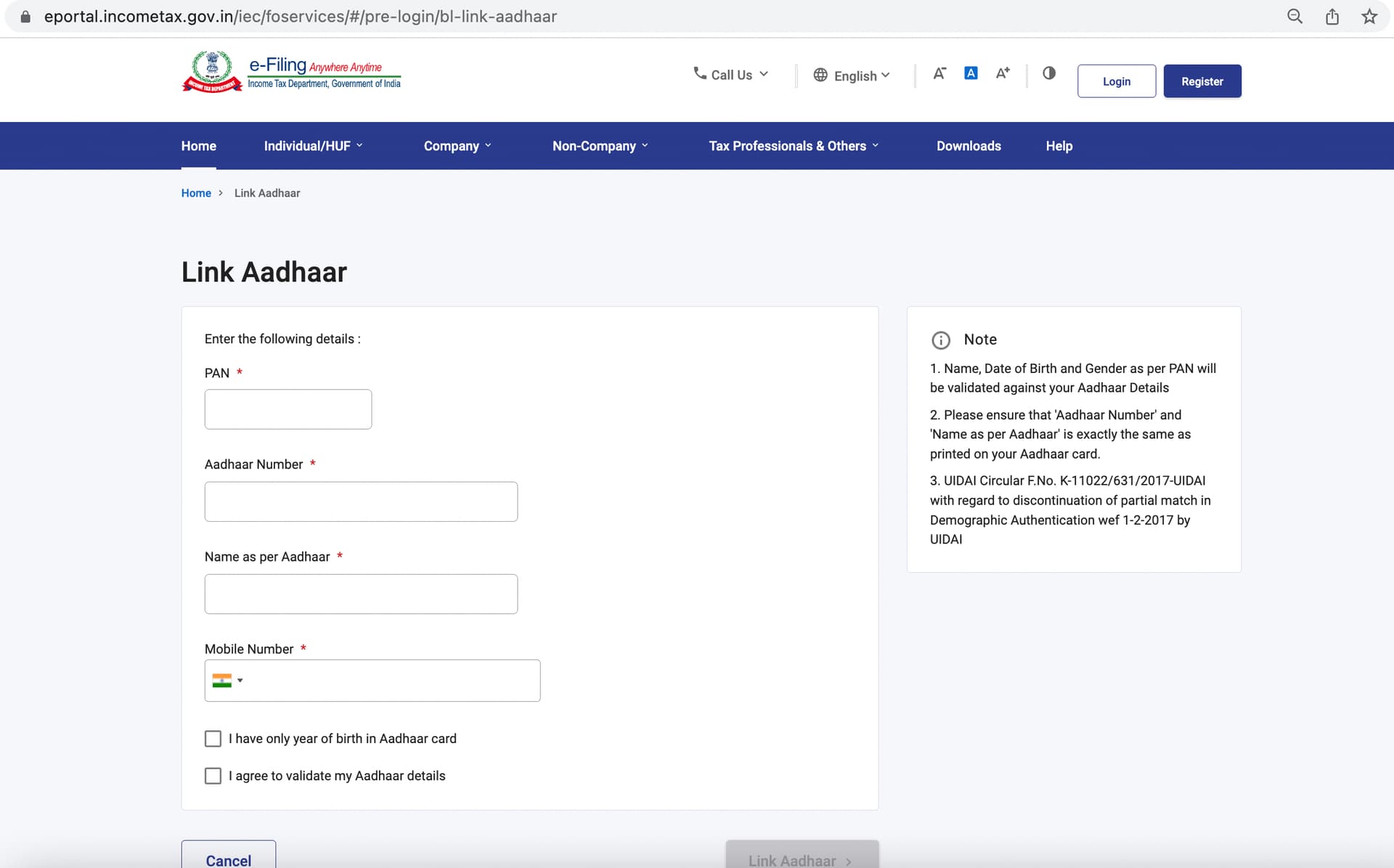Click the PAN input field
1394x868 pixels.
click(288, 409)
